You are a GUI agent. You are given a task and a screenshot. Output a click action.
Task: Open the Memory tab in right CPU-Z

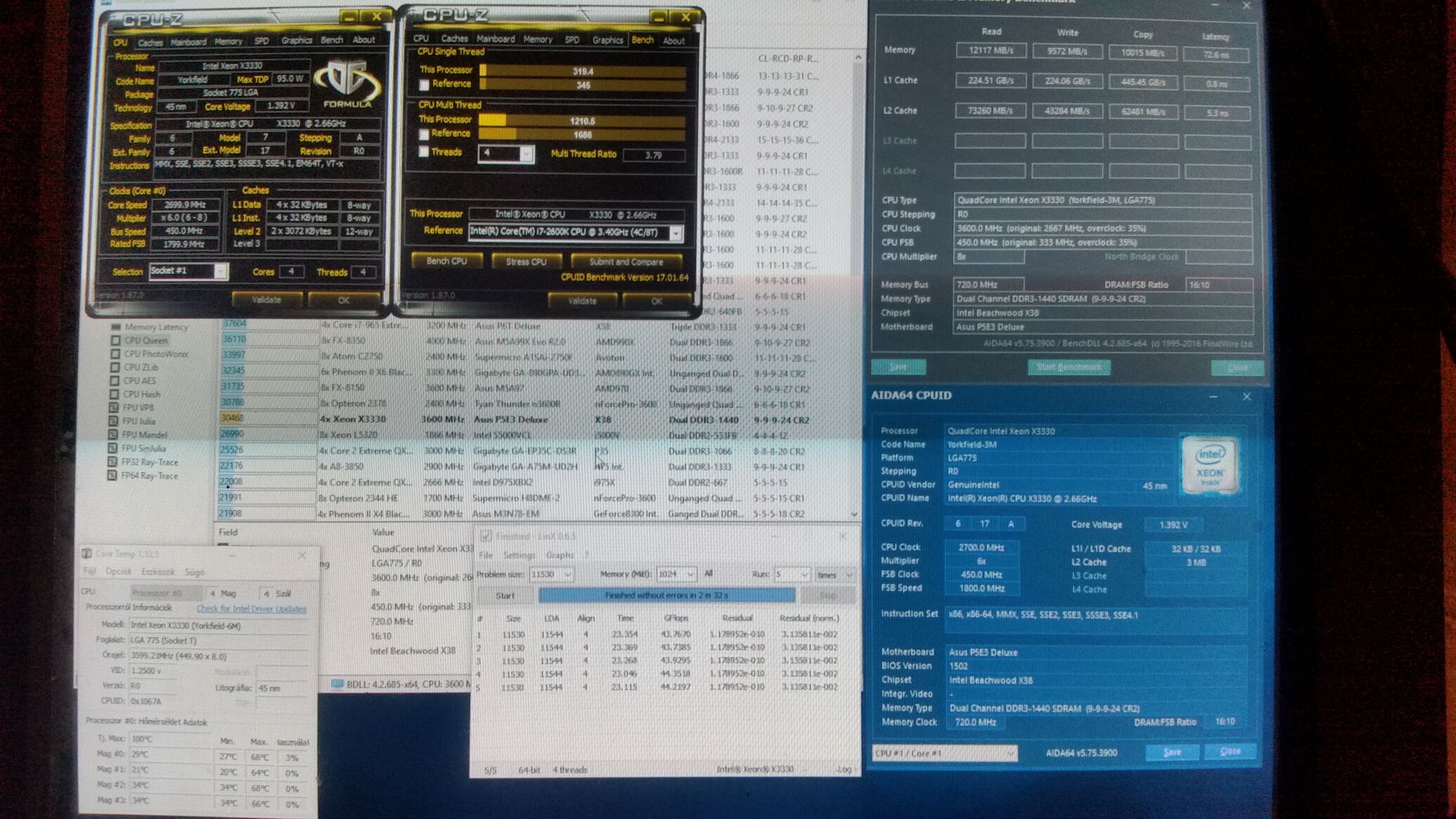(538, 39)
